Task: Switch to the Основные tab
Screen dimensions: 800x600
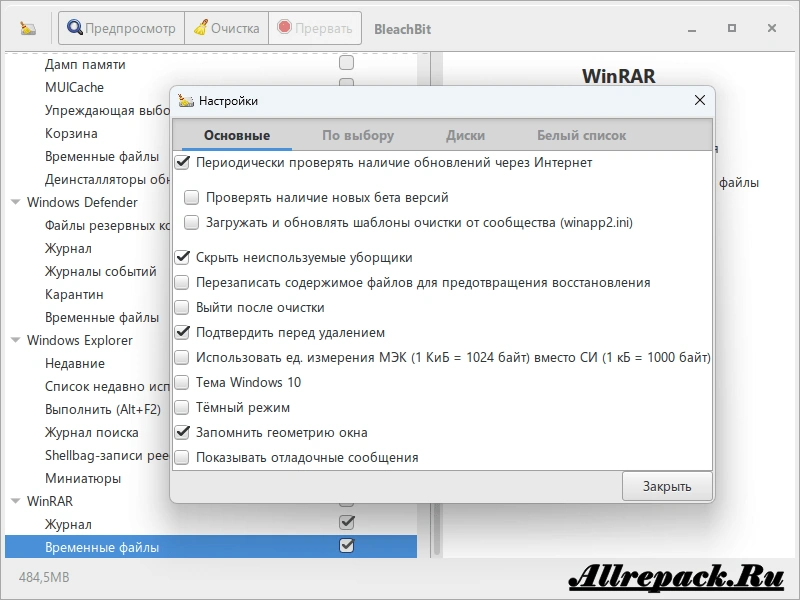Action: coord(237,136)
